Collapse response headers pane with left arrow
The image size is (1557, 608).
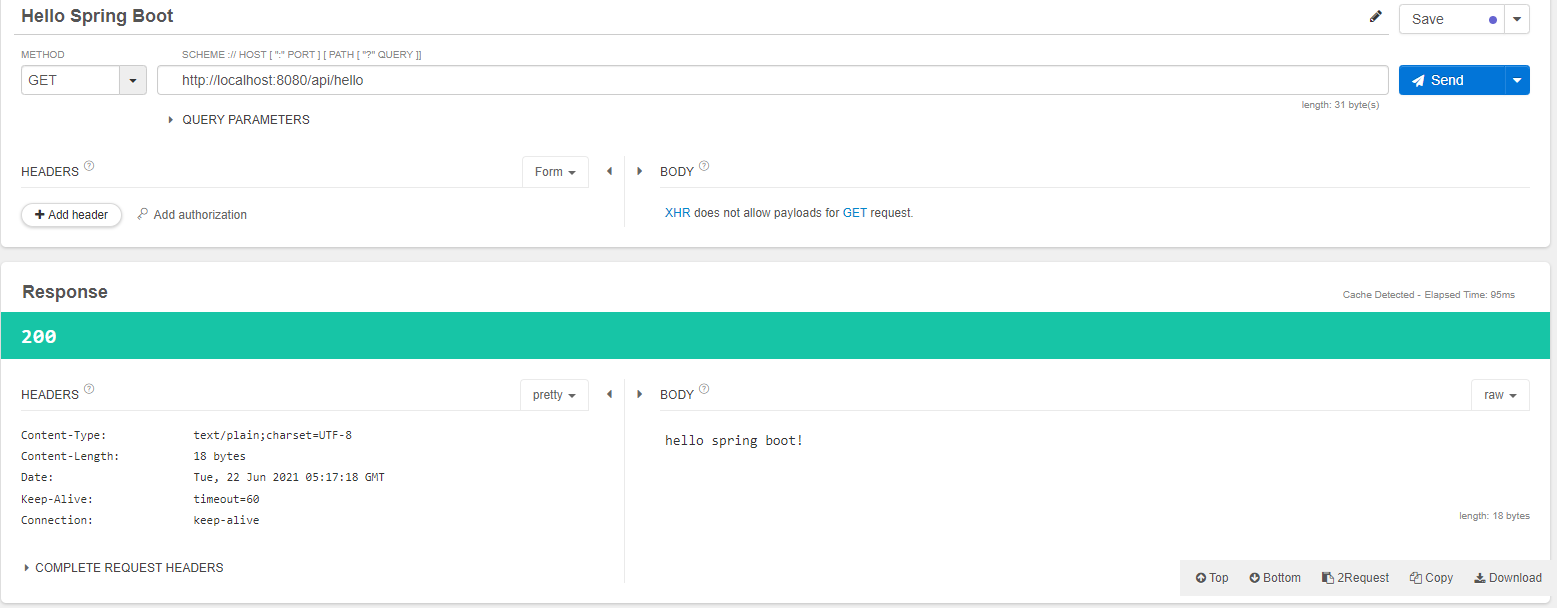point(609,395)
